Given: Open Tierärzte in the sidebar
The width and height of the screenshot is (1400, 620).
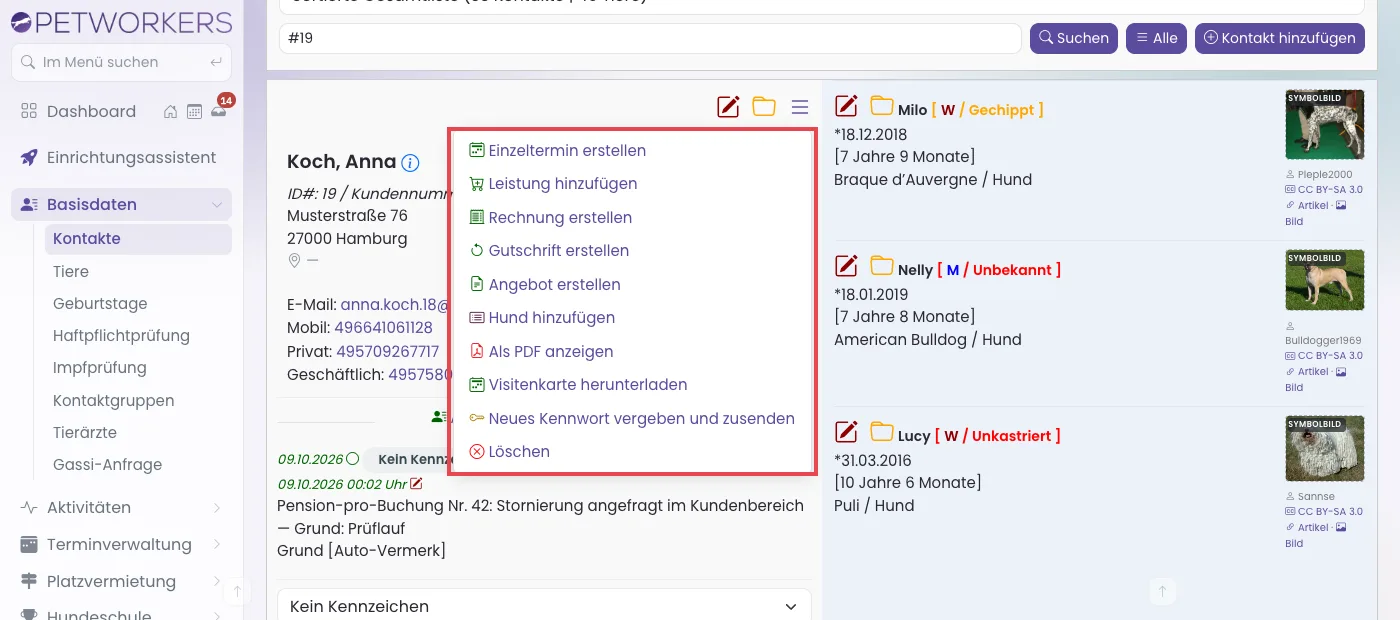Looking at the screenshot, I should coord(85,433).
